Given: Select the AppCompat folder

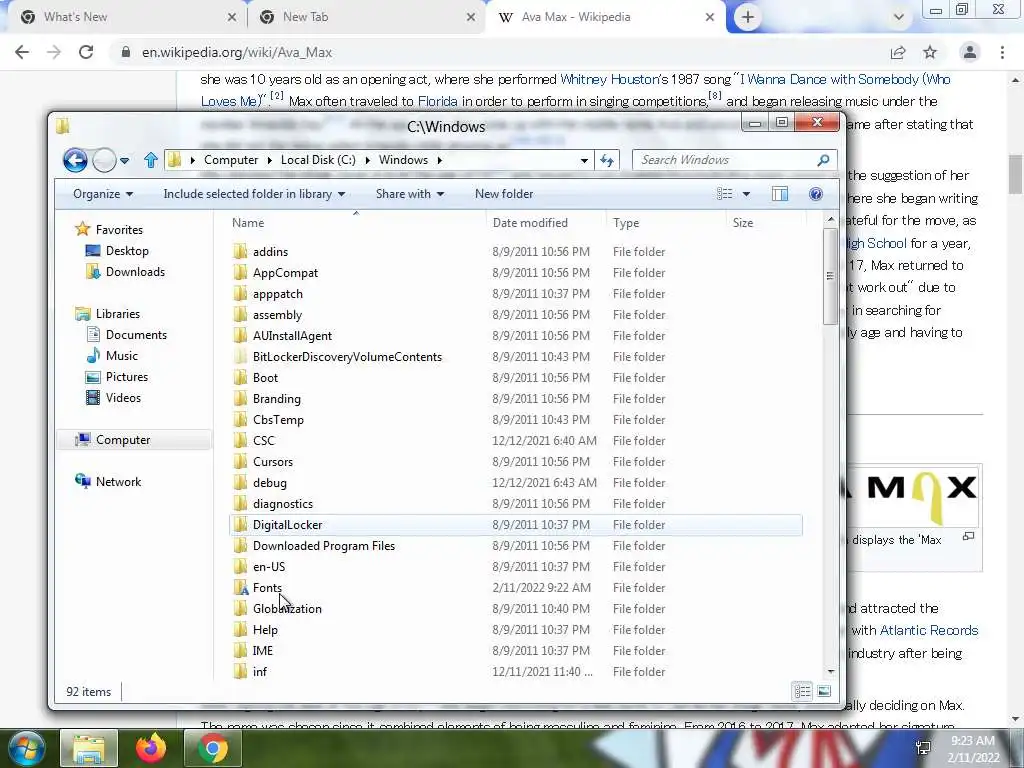Looking at the screenshot, I should pos(285,273).
